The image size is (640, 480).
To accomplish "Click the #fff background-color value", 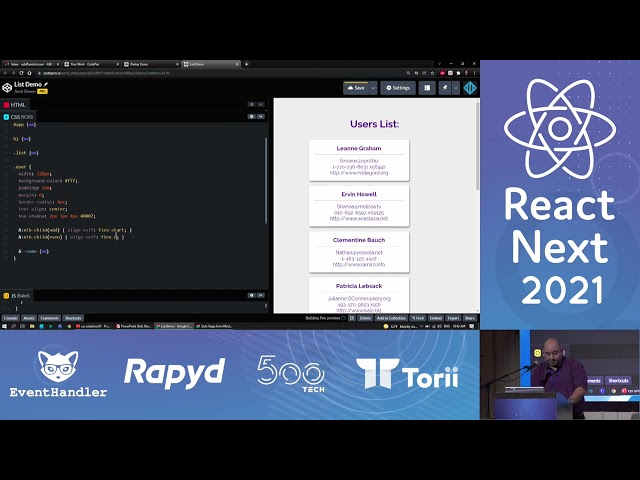I will (x=70, y=181).
